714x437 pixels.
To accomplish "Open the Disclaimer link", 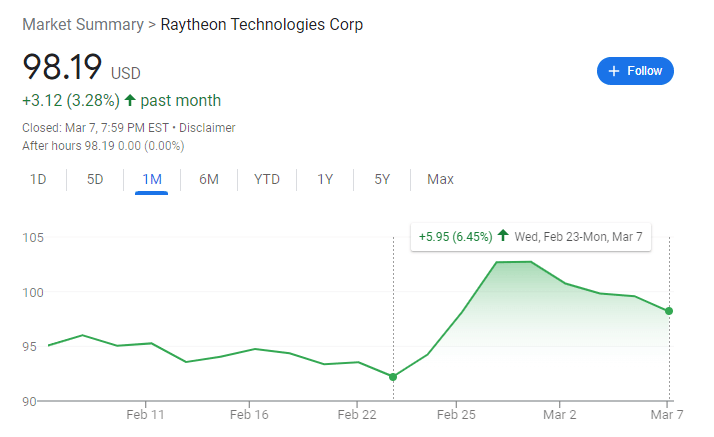I will [207, 128].
